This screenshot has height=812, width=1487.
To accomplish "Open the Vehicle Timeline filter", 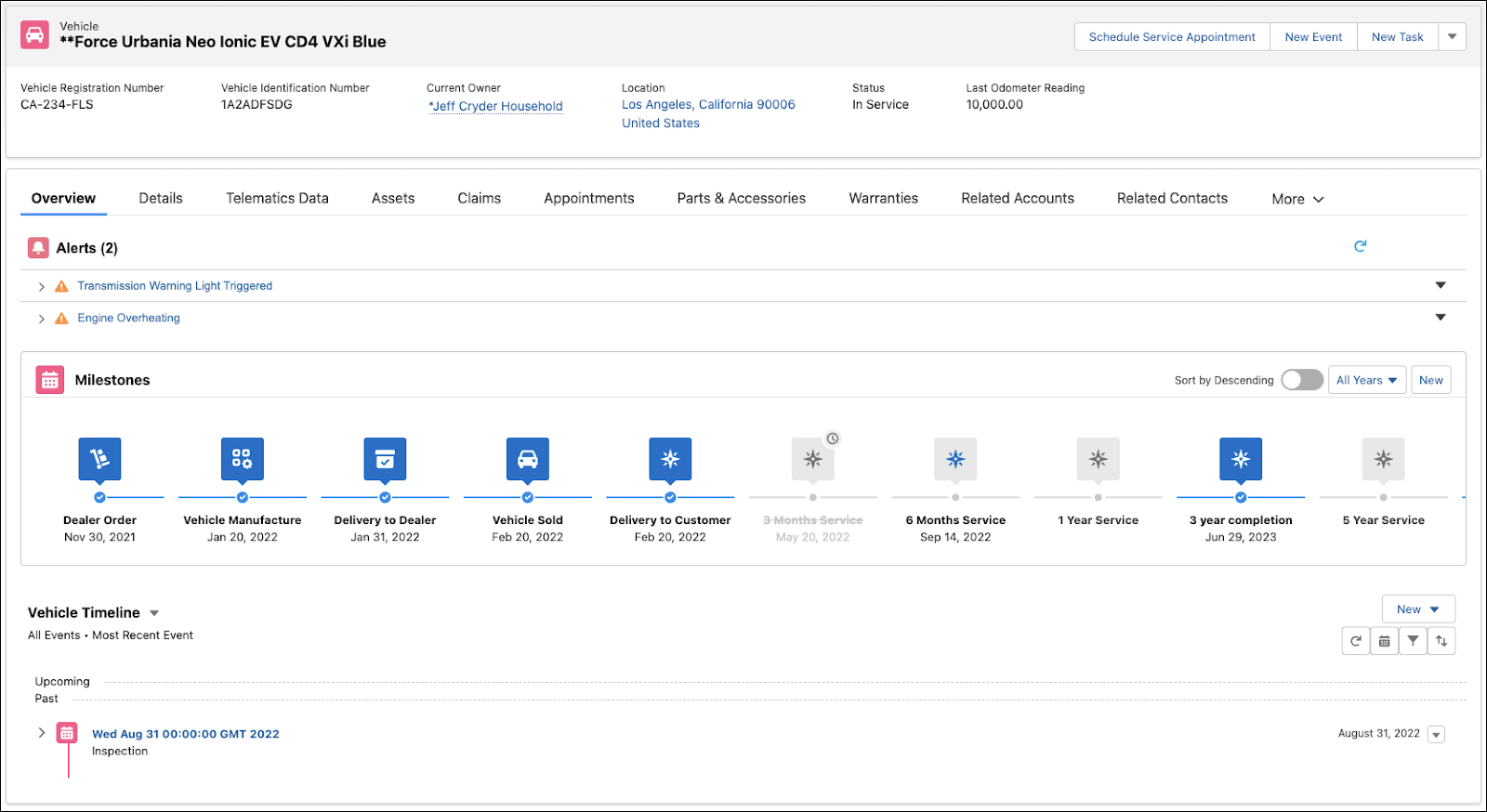I will 1413,641.
